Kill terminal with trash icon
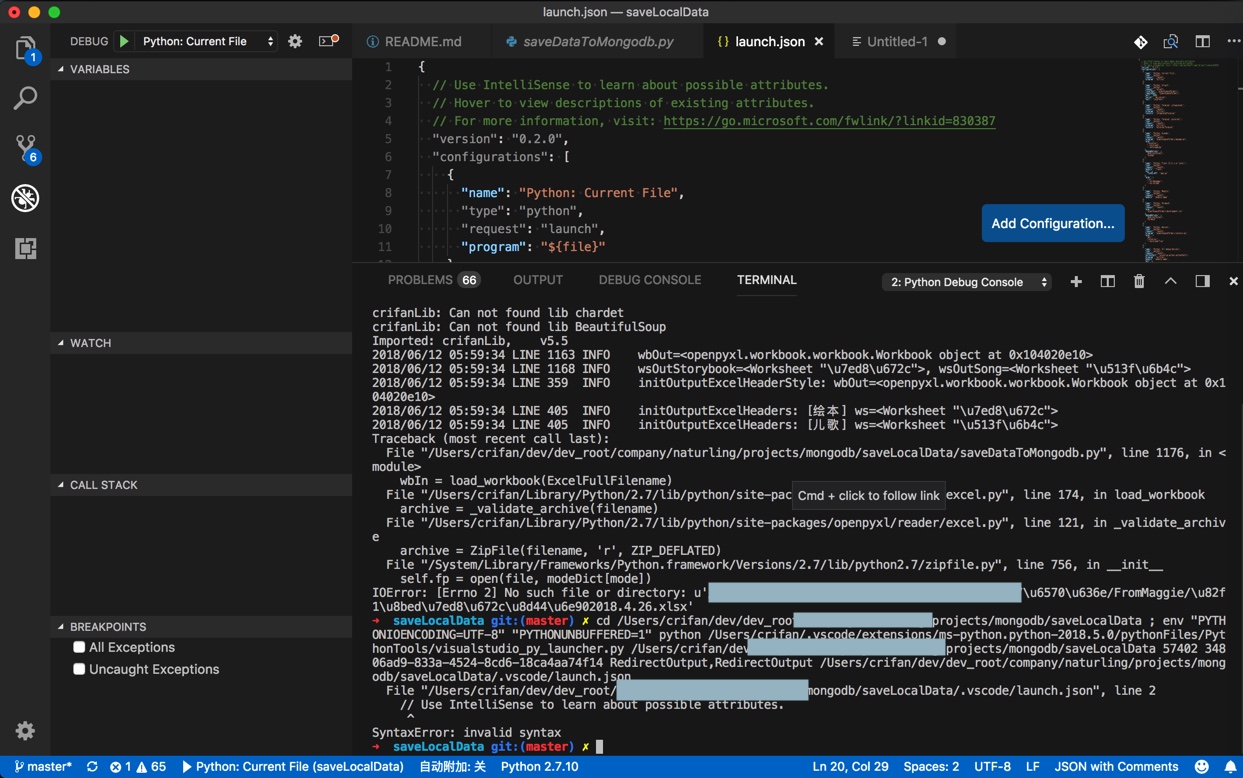Image resolution: width=1243 pixels, height=778 pixels. [1139, 281]
